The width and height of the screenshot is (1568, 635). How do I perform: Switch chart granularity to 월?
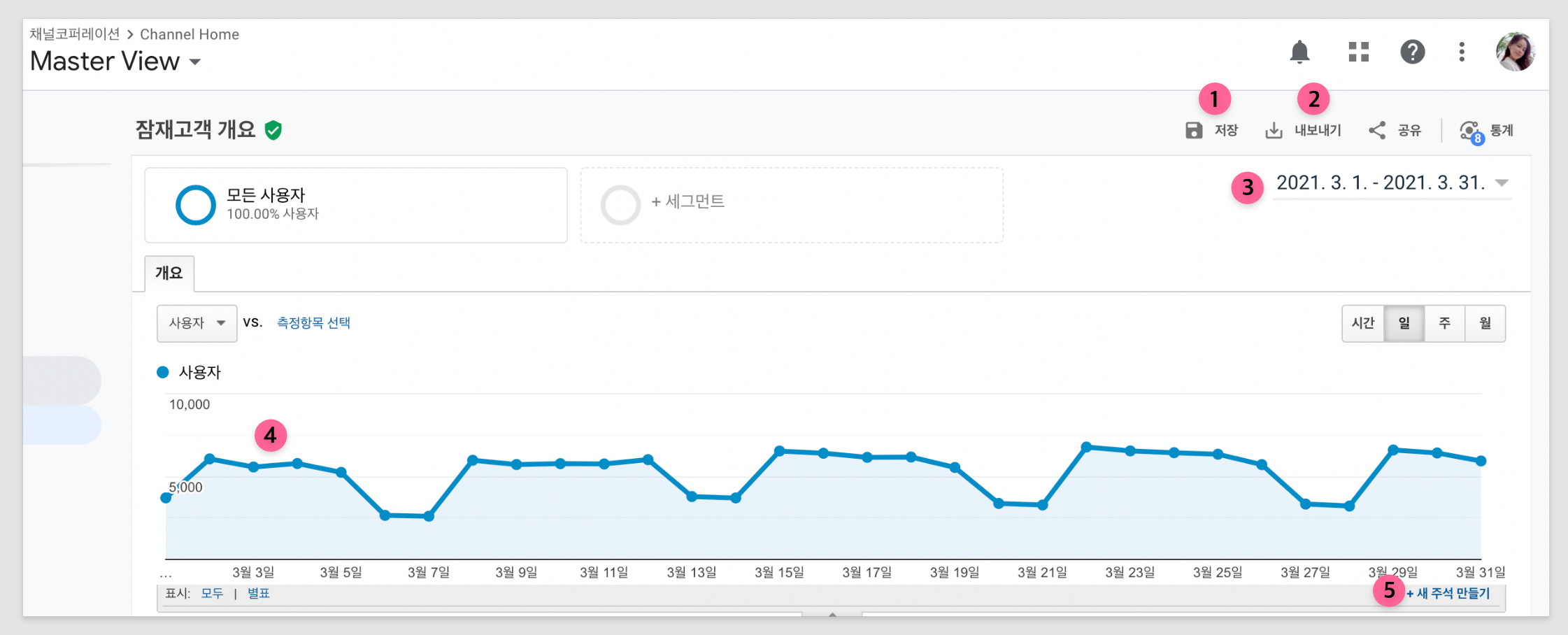(x=1485, y=323)
